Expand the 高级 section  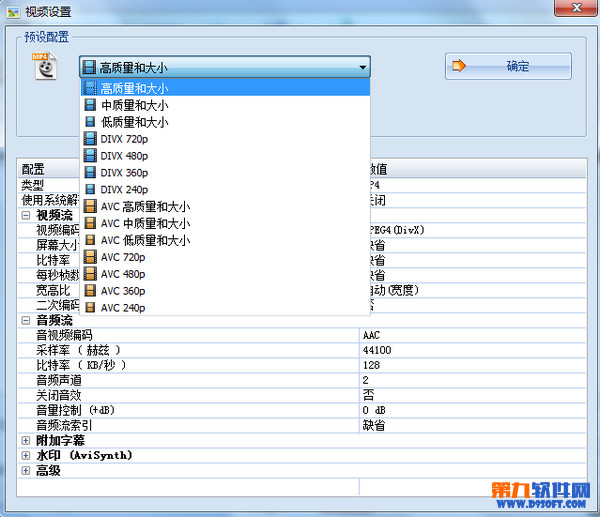[x=26, y=470]
